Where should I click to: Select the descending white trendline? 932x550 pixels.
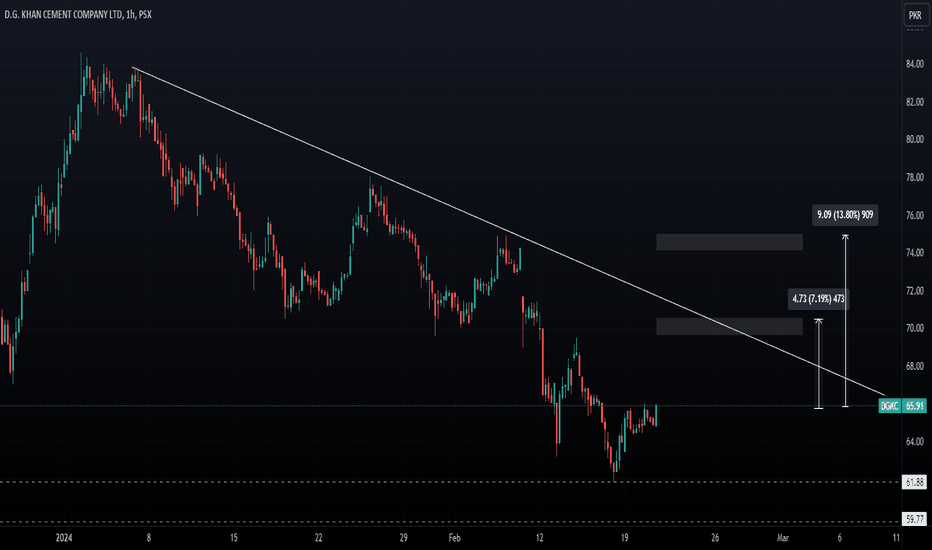click(509, 231)
